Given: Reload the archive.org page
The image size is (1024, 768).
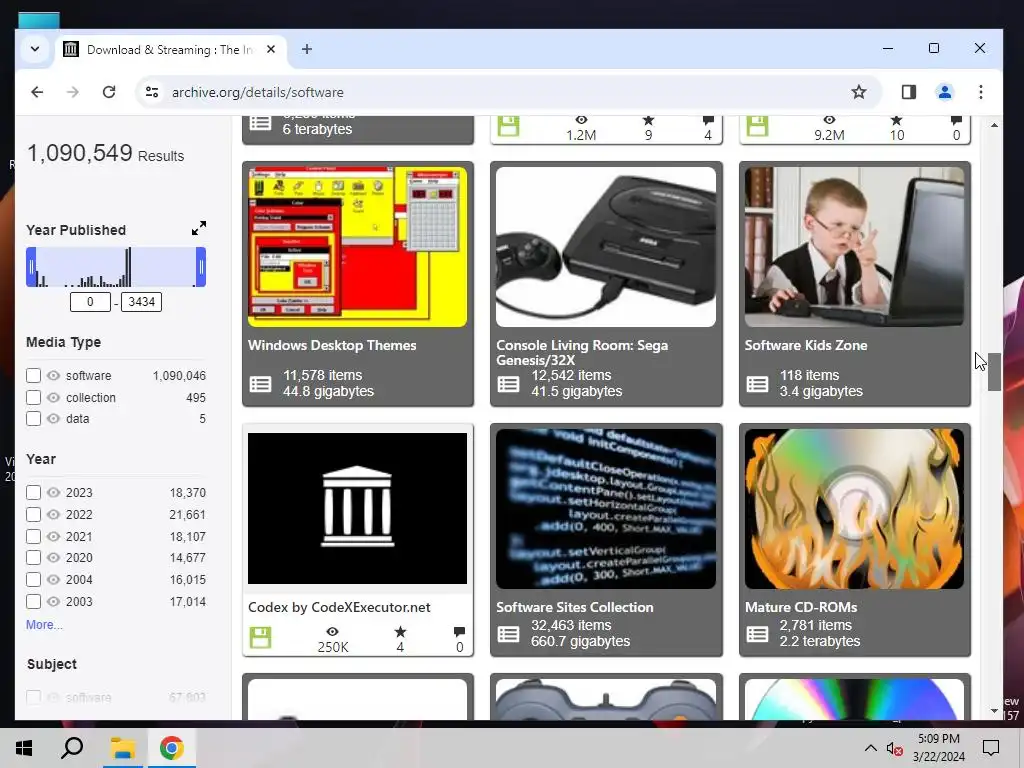Looking at the screenshot, I should pyautogui.click(x=109, y=92).
